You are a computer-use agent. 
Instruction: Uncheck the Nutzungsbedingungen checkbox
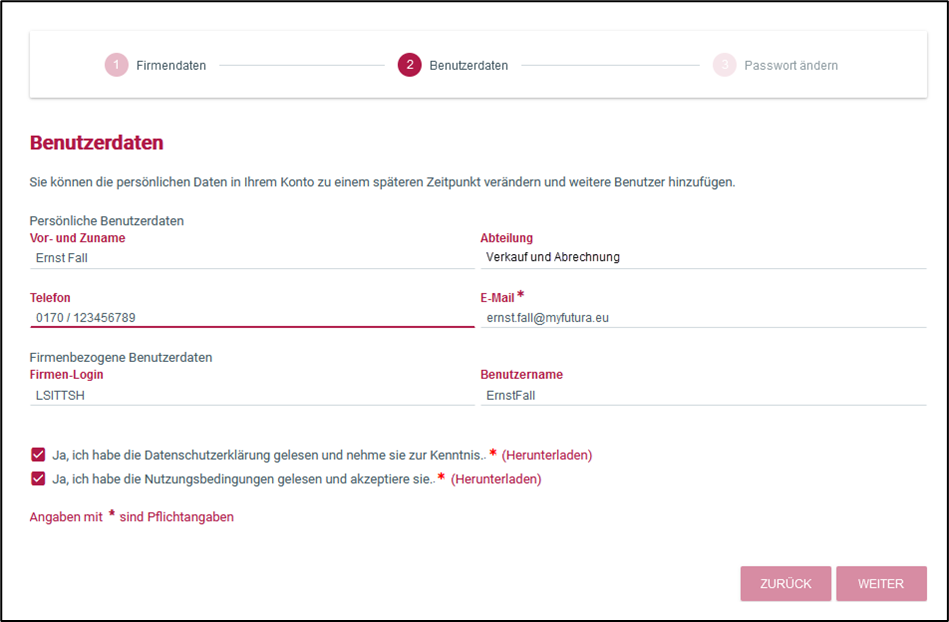point(38,479)
